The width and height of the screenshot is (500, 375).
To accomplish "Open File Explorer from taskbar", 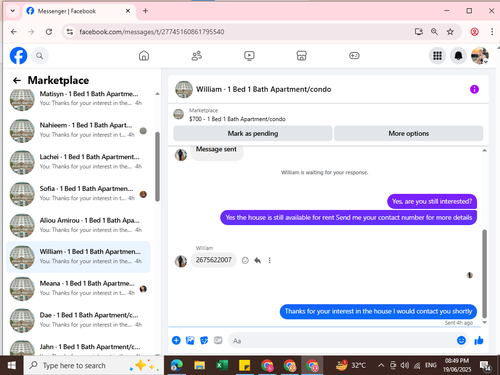I will [x=199, y=366].
